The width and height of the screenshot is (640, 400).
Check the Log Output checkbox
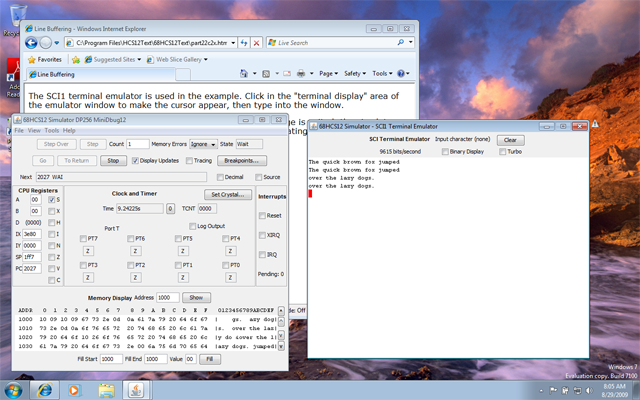click(192, 226)
